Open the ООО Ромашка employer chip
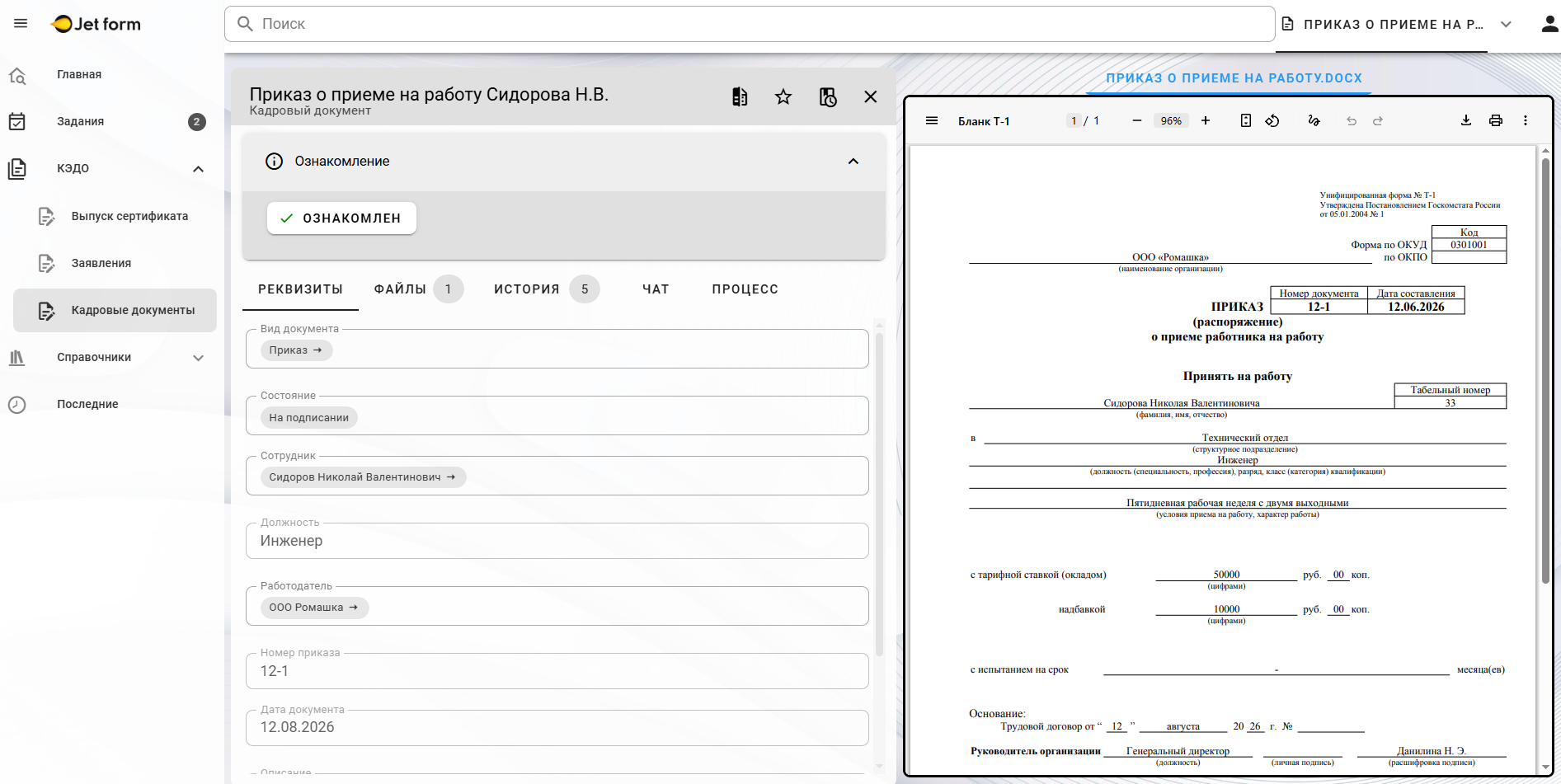Viewport: 1561px width, 784px height. tap(314, 608)
